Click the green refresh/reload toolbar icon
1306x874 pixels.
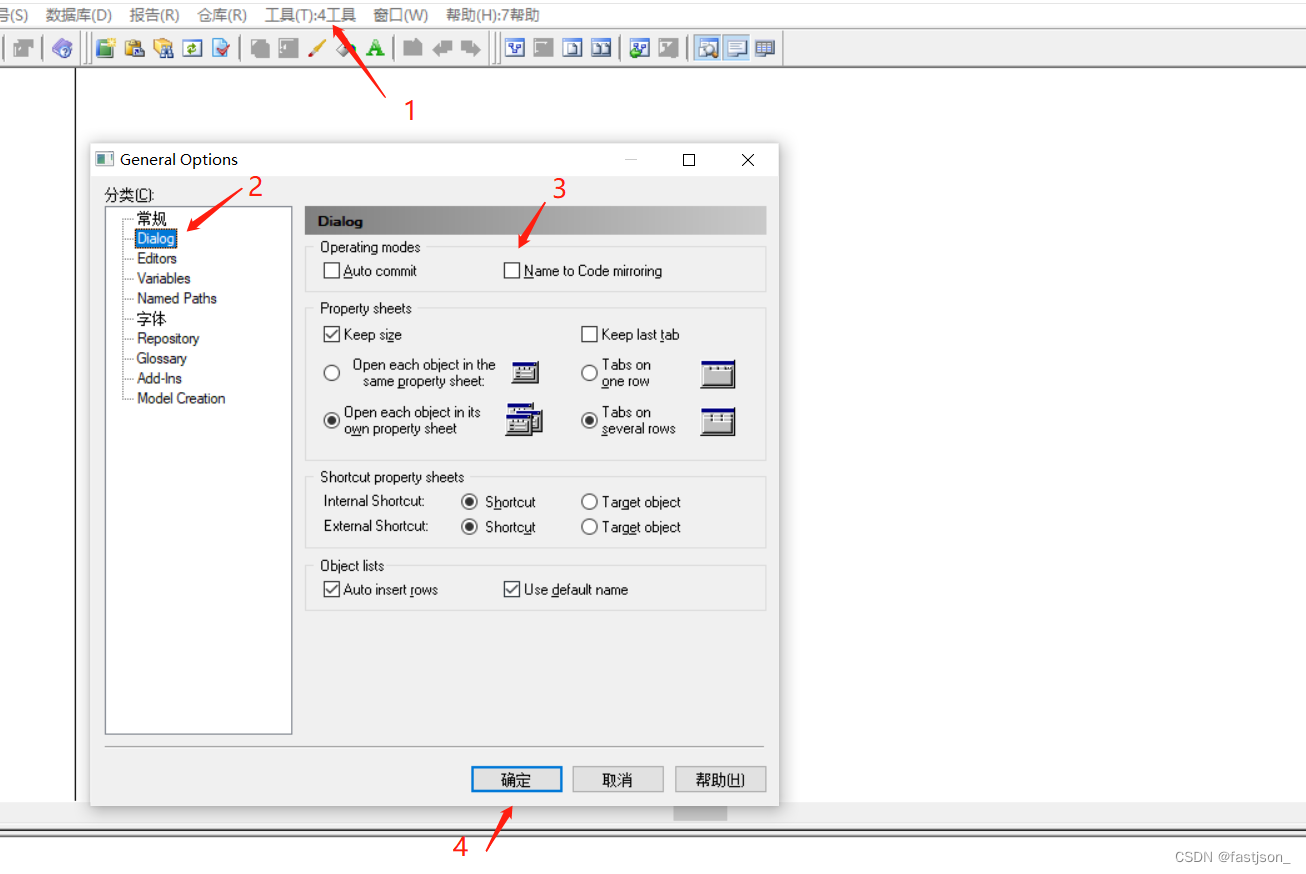coord(192,47)
